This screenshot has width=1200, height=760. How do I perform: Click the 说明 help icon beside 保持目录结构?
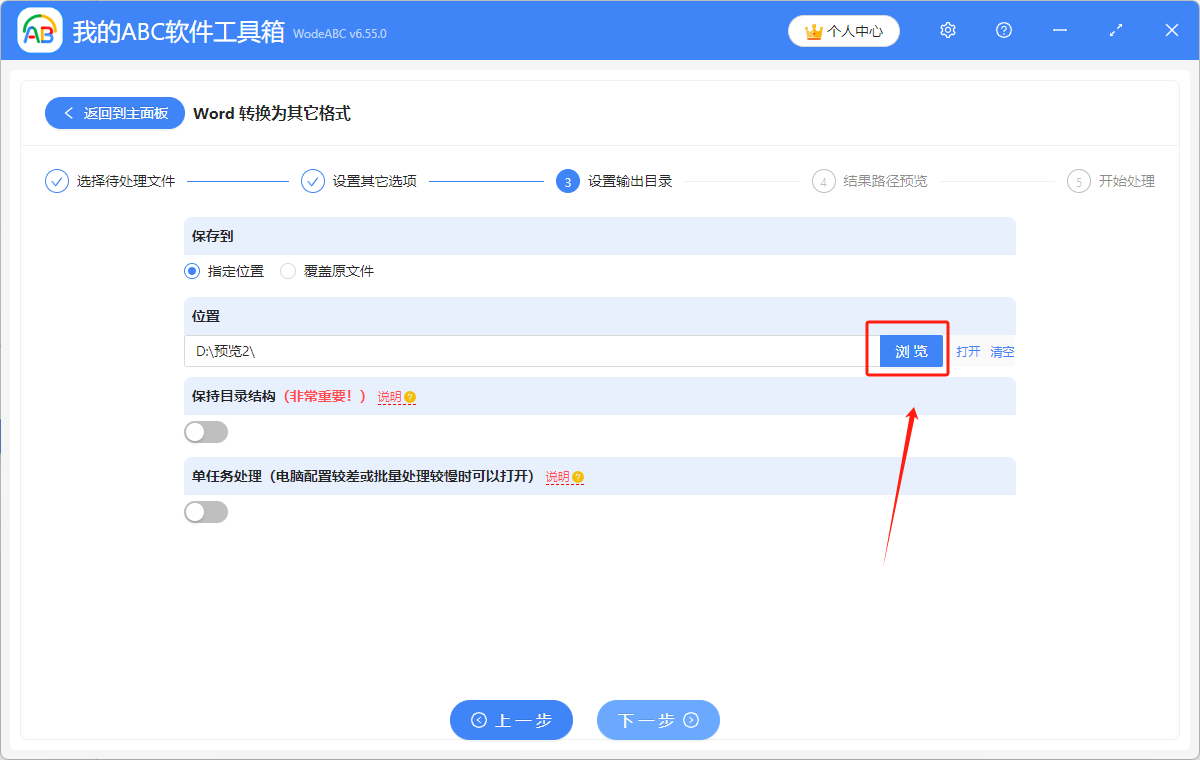[410, 396]
